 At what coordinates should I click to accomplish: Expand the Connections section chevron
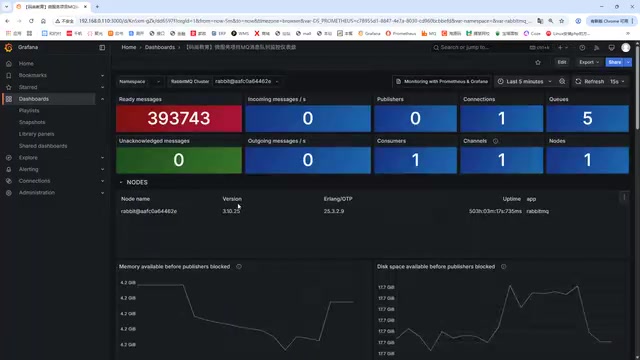tap(102, 181)
